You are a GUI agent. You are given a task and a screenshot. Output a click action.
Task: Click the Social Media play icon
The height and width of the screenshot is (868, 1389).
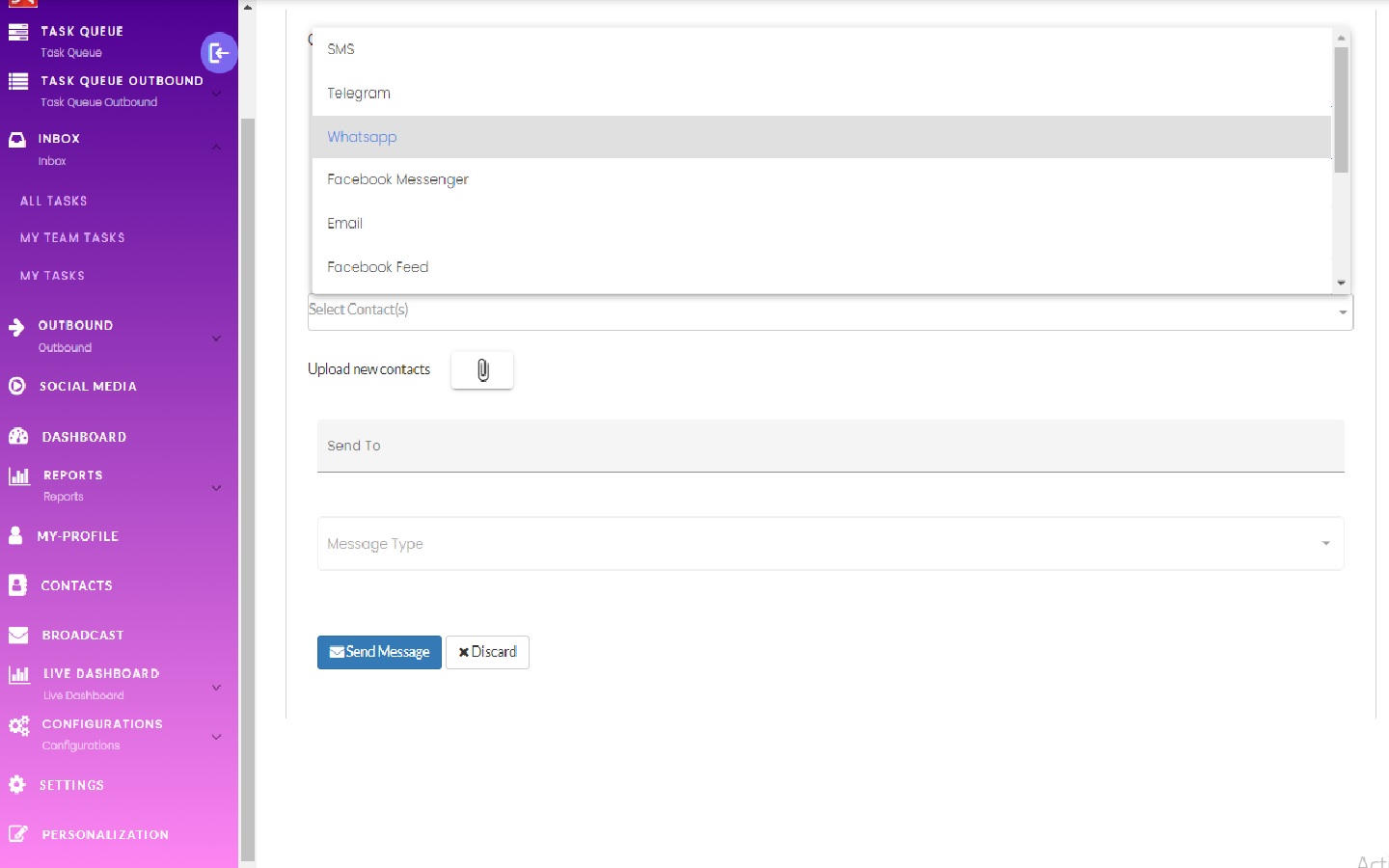point(16,386)
